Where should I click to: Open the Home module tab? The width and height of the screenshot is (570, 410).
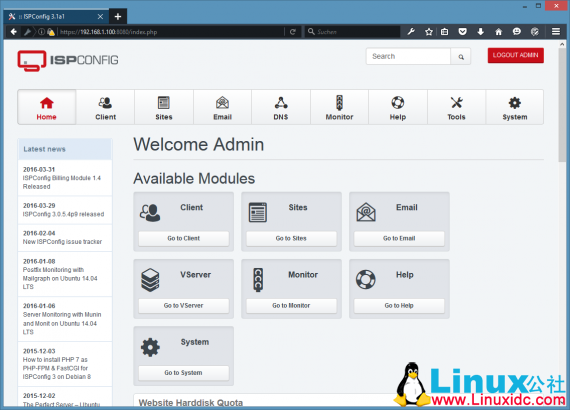point(47,107)
